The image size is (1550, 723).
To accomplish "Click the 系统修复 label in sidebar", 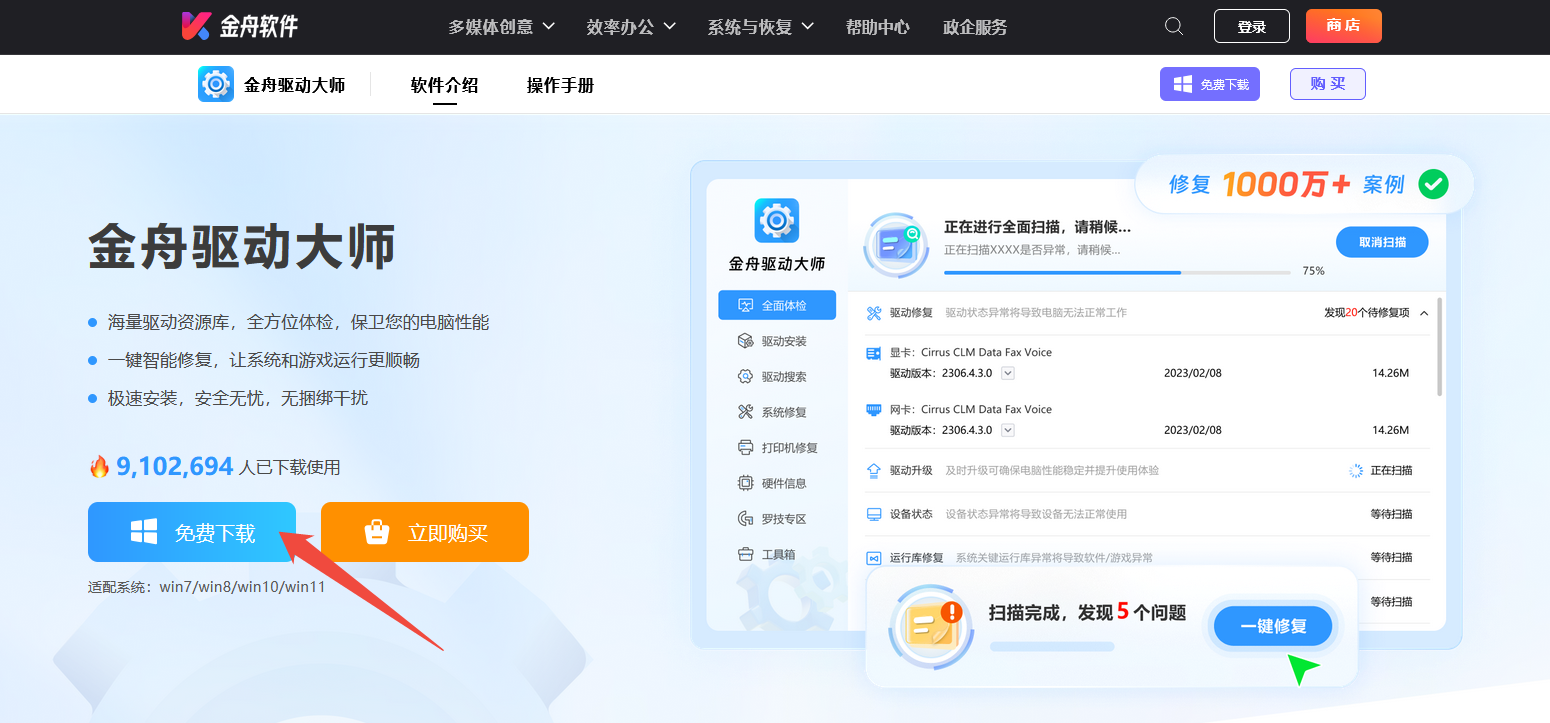I will [784, 412].
